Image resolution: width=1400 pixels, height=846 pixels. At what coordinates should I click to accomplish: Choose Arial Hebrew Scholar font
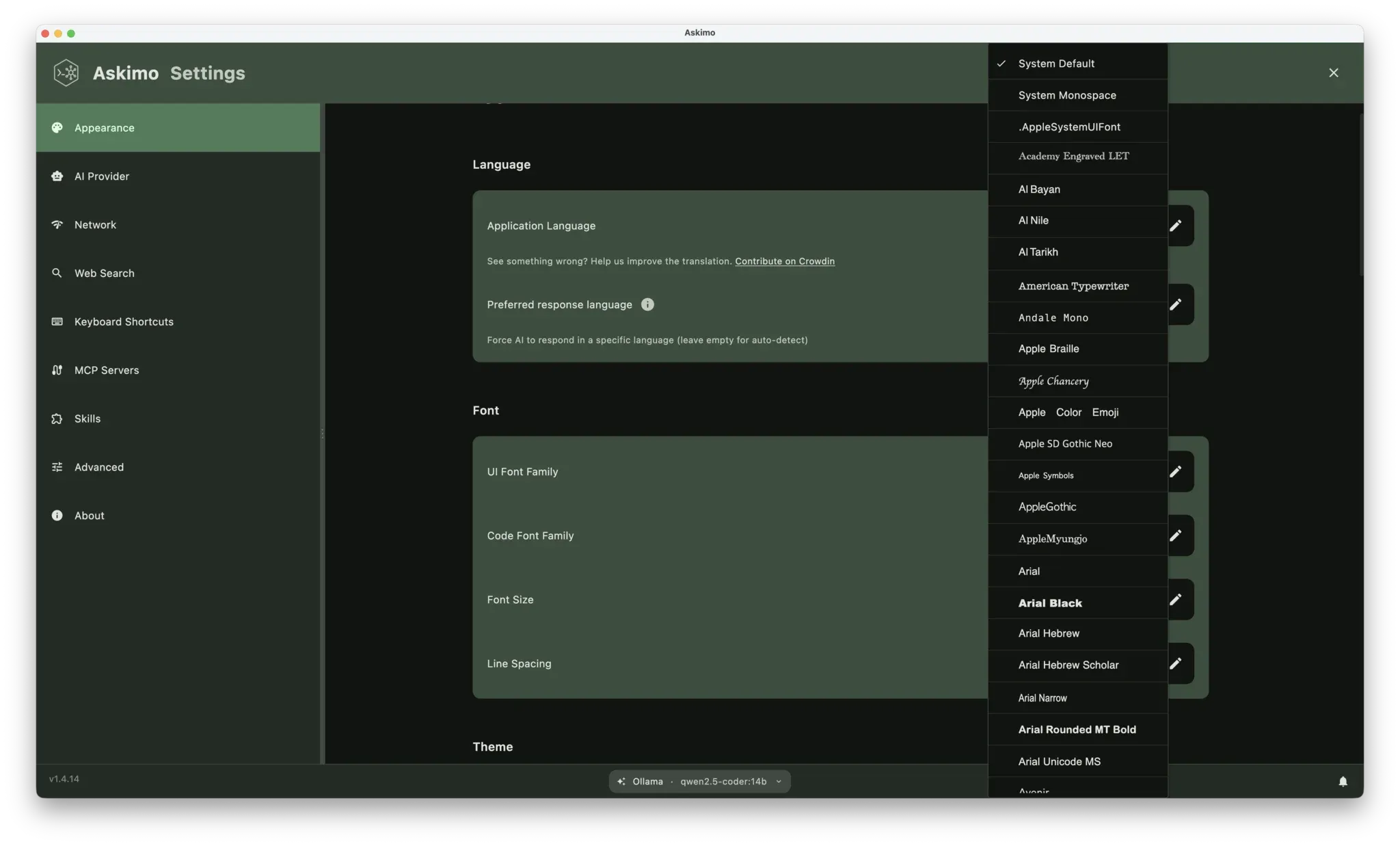(x=1078, y=665)
